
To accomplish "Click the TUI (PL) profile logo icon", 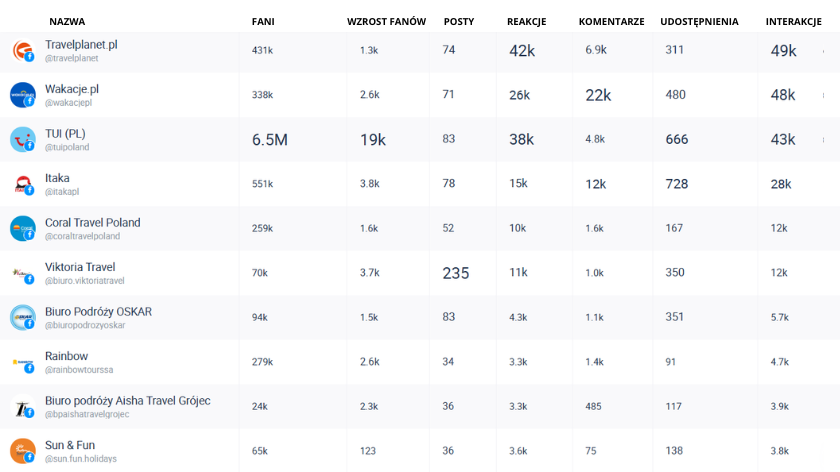I will (x=22, y=139).
